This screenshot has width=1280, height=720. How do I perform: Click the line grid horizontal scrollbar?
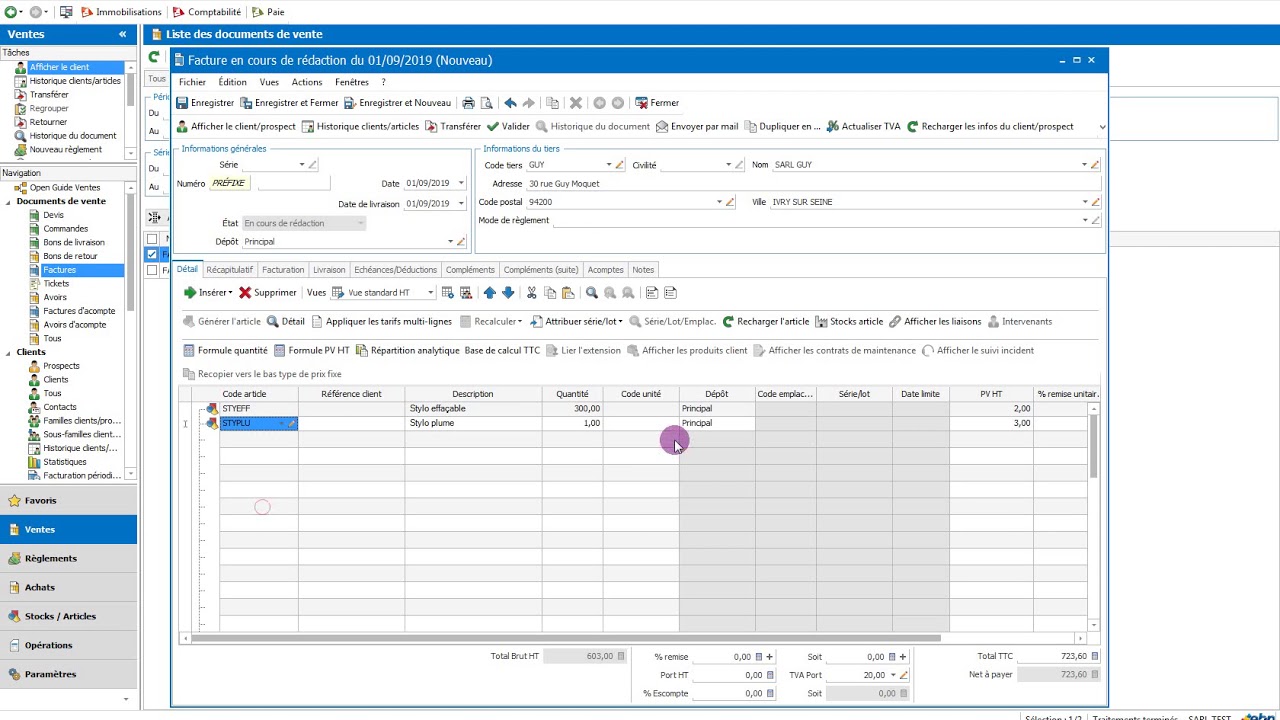click(566, 638)
